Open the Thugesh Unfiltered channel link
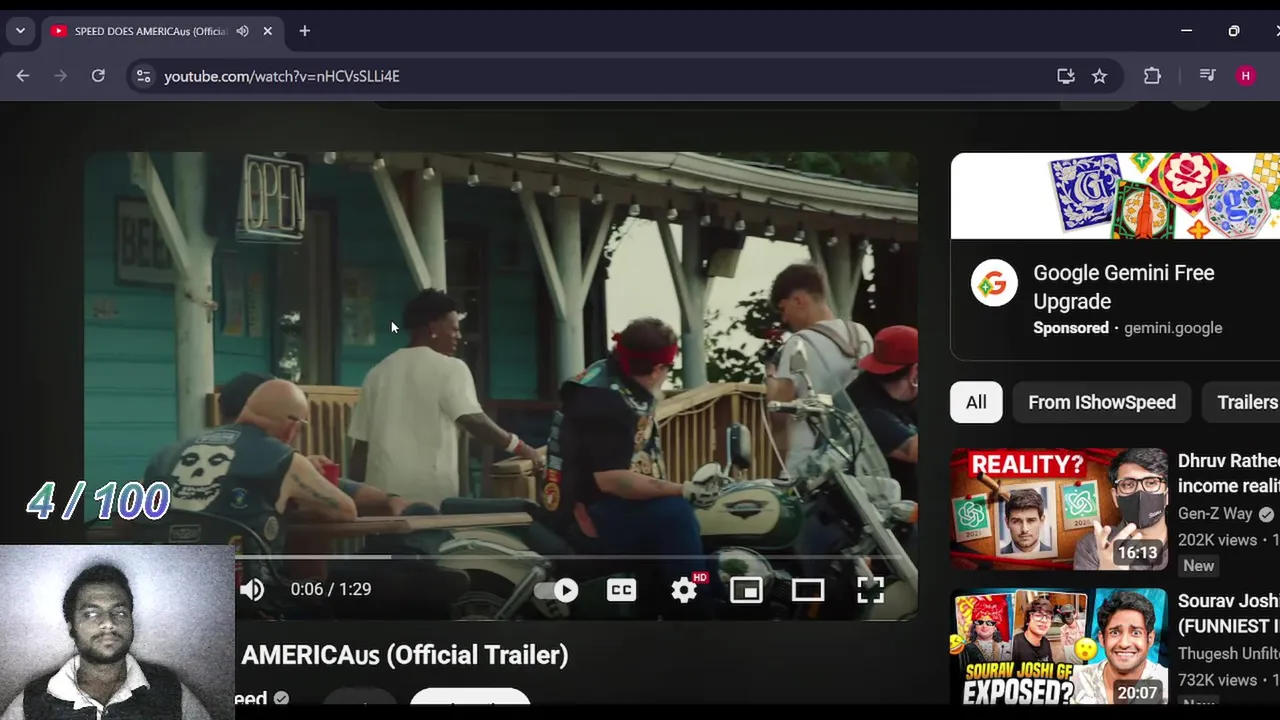Screen dimensions: 1280x720 pos(1228,653)
